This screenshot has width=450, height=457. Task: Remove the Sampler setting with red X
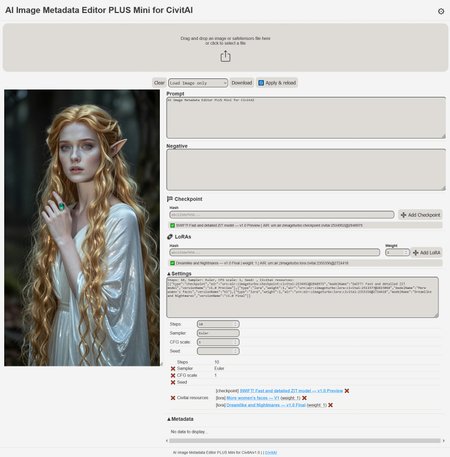[173, 369]
